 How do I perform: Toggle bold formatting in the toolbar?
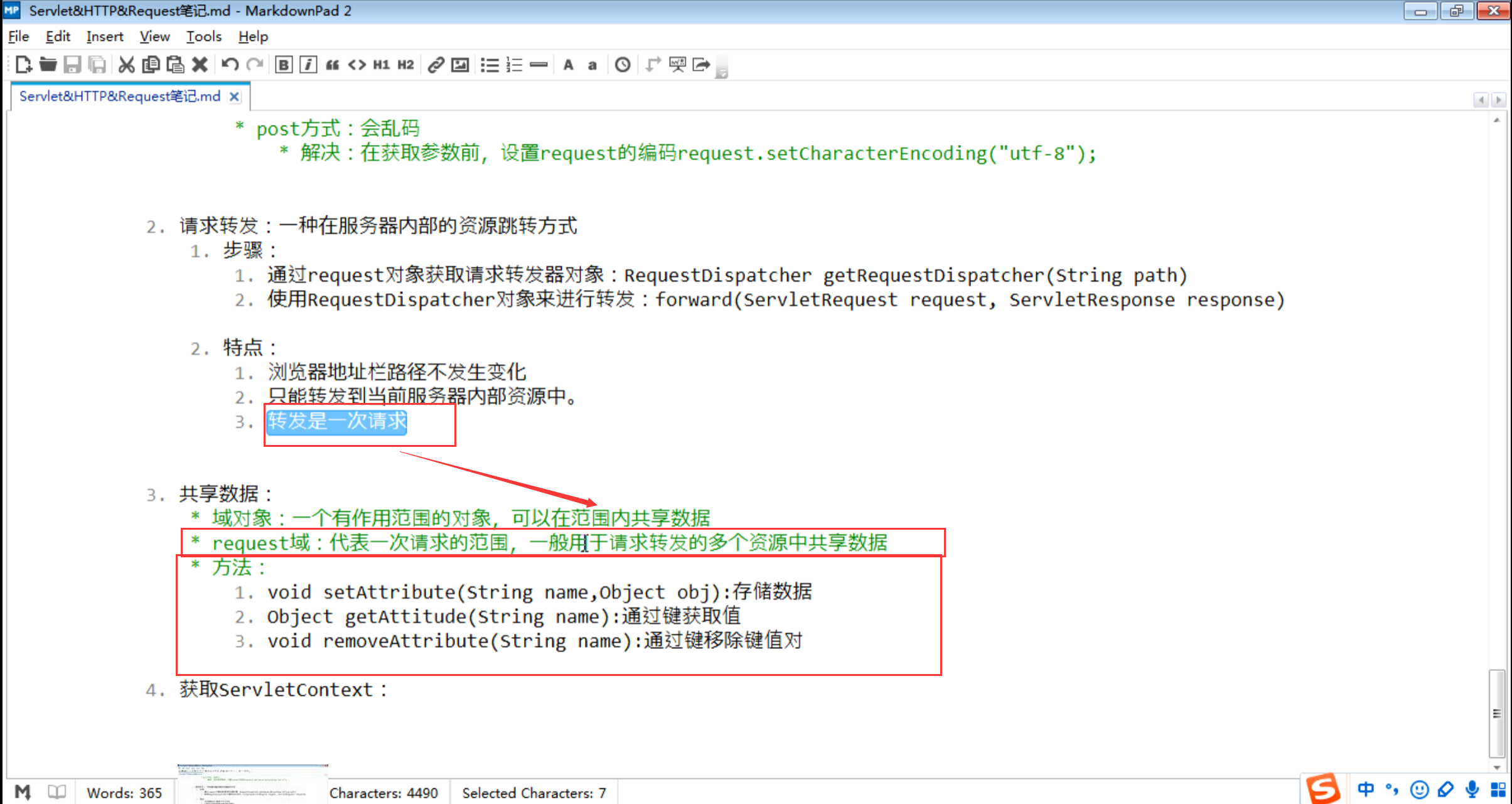tap(284, 65)
